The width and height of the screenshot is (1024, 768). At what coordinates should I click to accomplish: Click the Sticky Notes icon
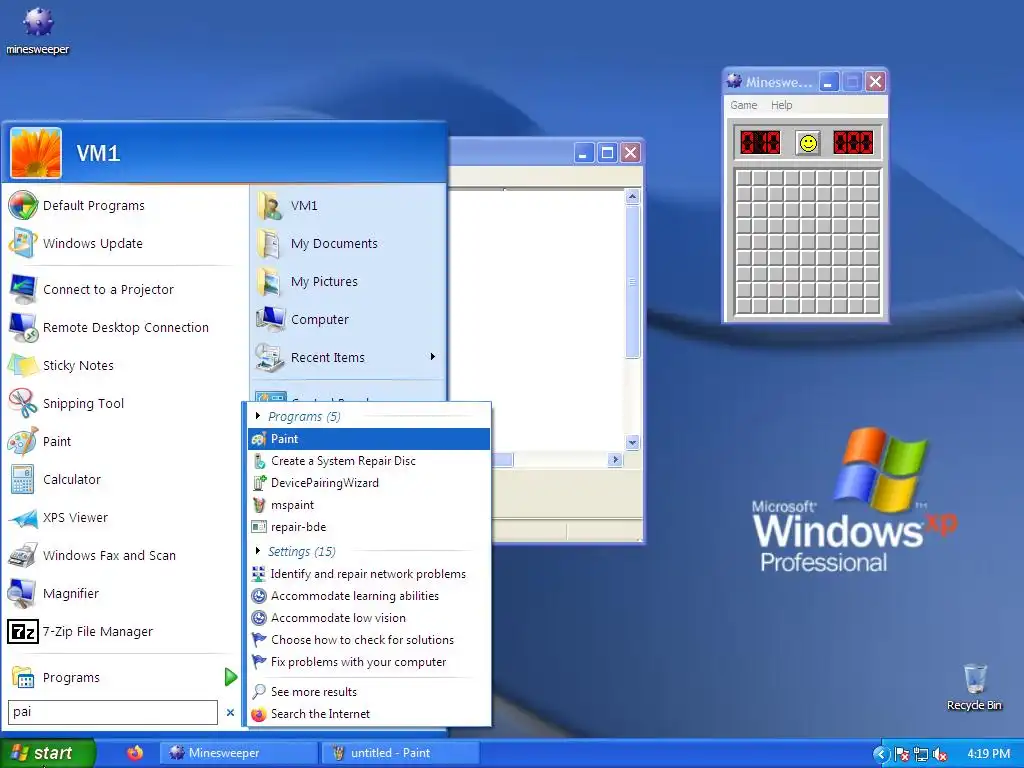point(23,365)
